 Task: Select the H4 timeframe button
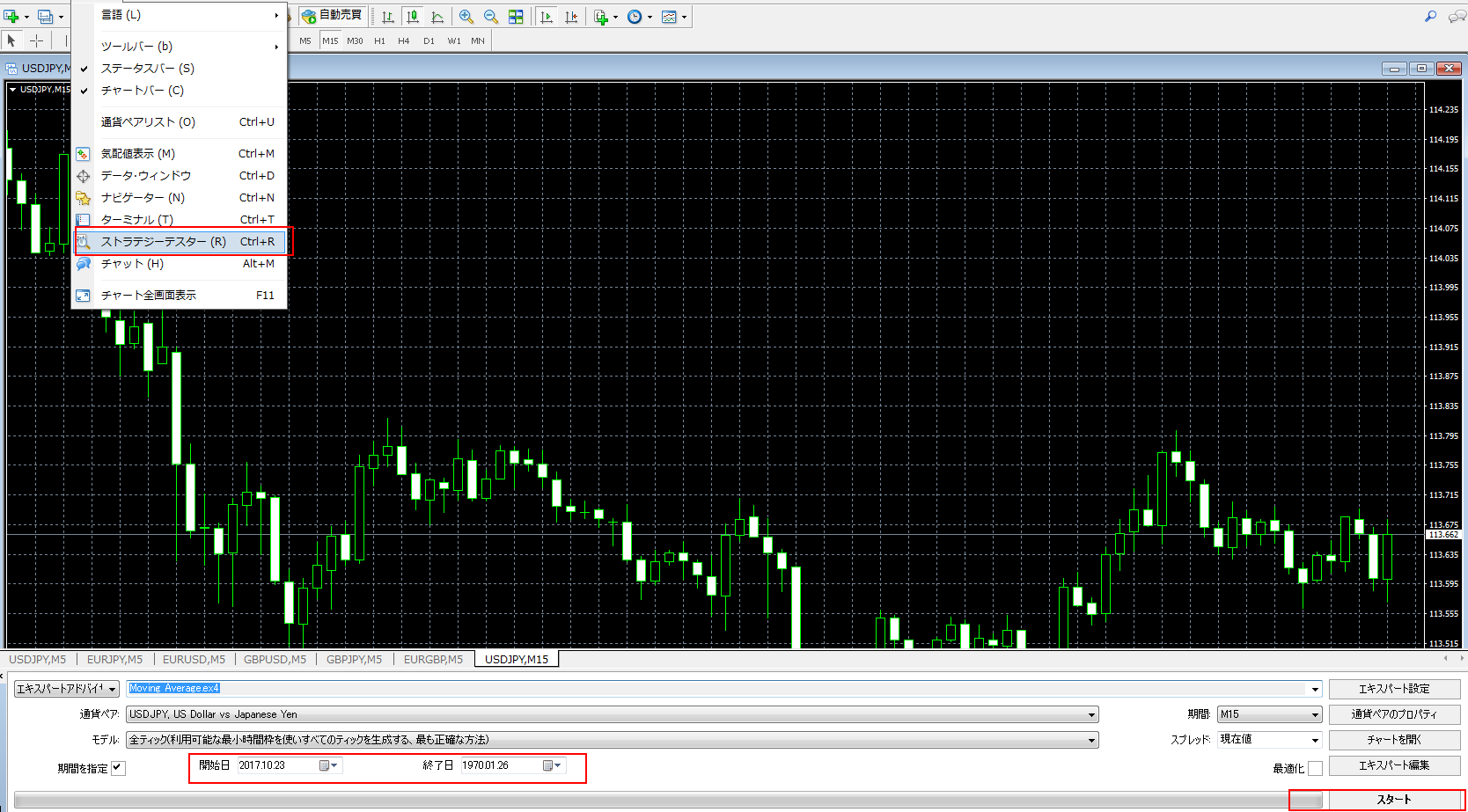(404, 40)
